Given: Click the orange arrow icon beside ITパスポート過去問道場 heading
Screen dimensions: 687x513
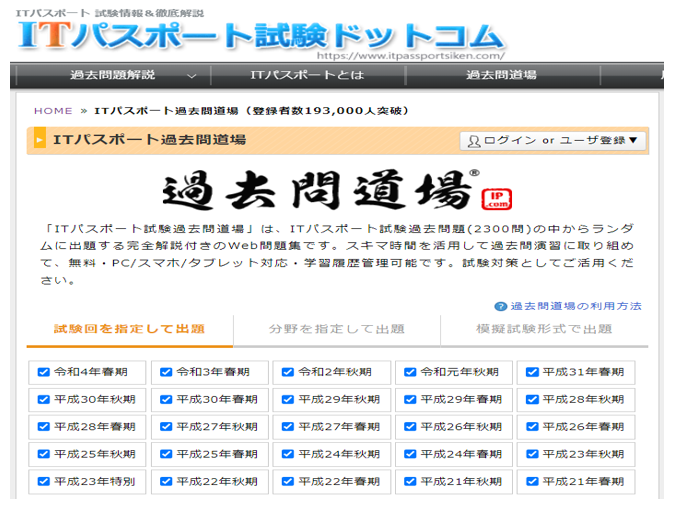Looking at the screenshot, I should coord(40,141).
